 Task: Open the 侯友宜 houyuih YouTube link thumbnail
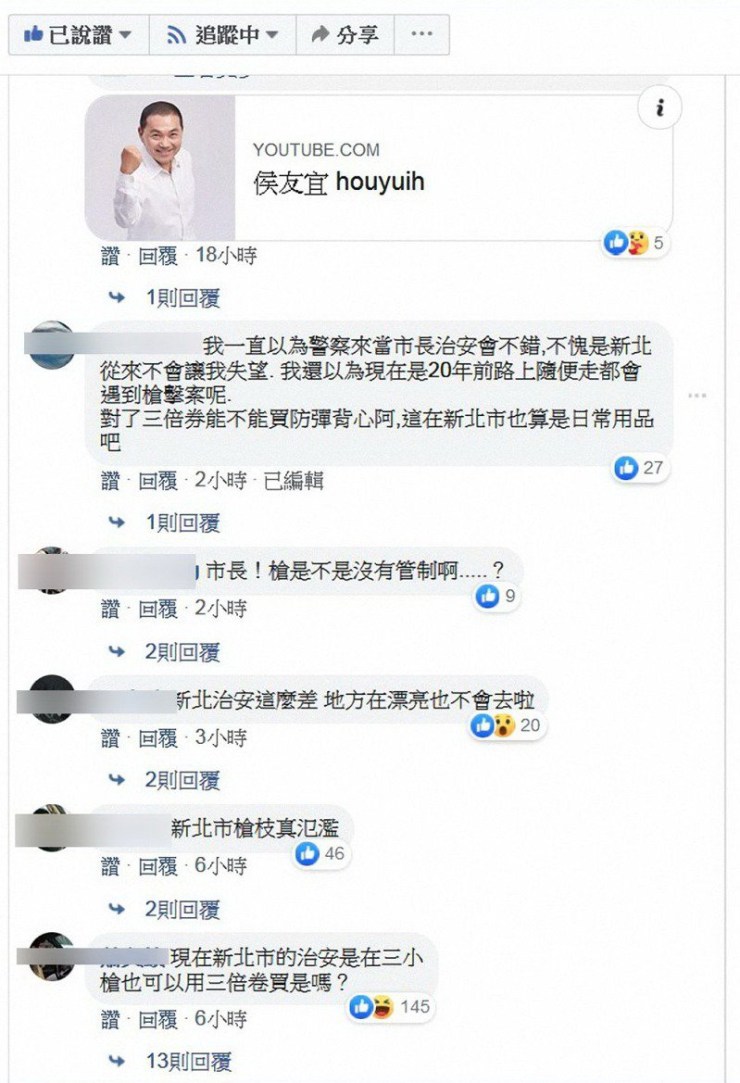160,168
